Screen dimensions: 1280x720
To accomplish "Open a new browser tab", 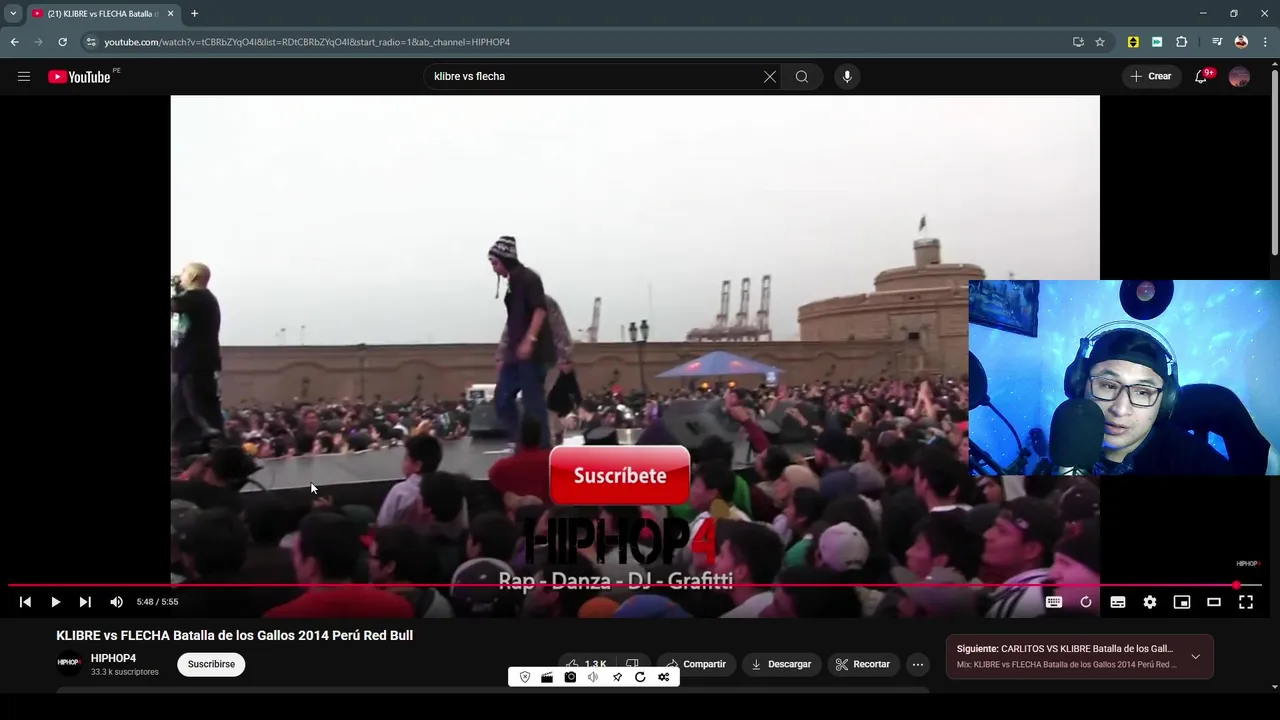I will [x=194, y=14].
